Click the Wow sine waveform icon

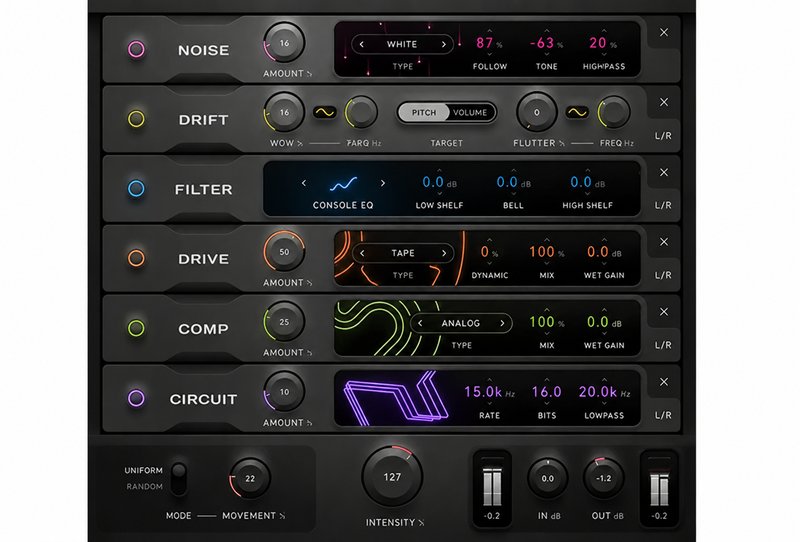click(x=324, y=112)
